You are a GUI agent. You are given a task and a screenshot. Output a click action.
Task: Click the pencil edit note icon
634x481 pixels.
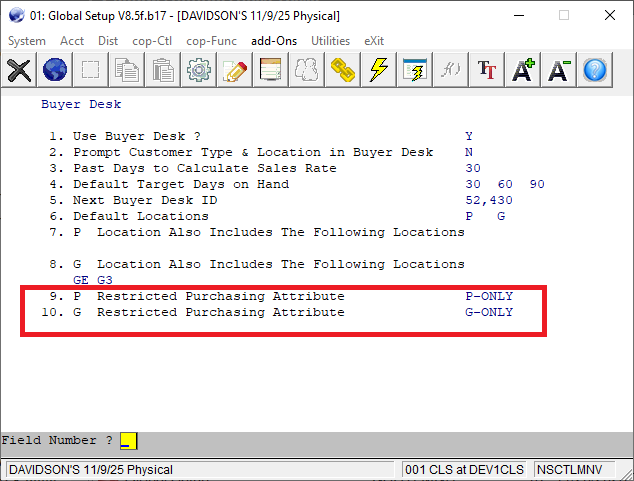coord(235,70)
